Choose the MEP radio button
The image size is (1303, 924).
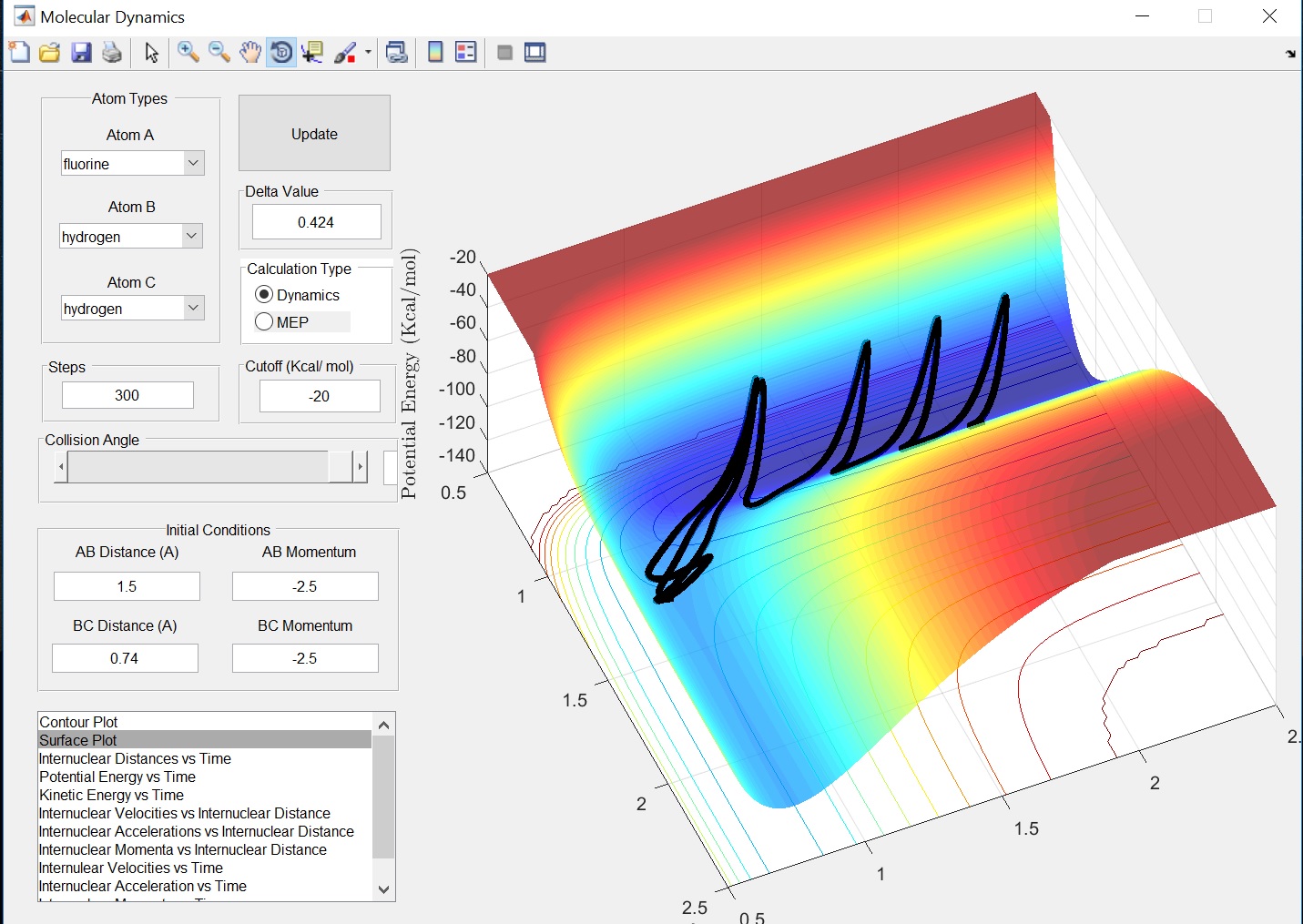click(x=265, y=321)
